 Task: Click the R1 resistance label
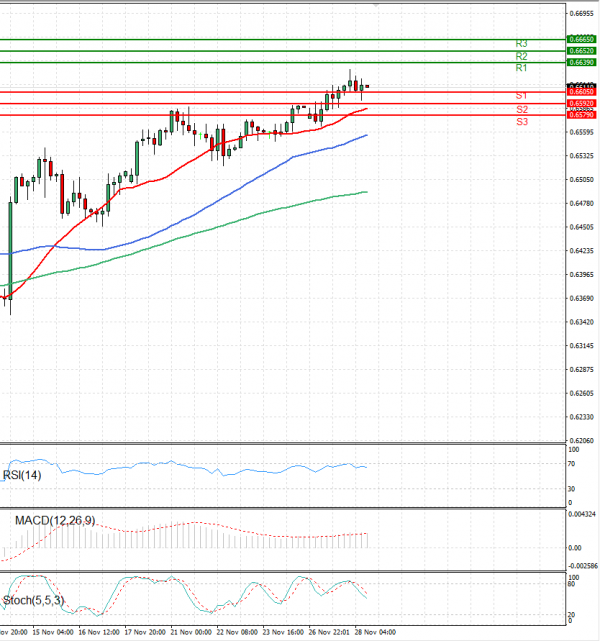point(521,68)
